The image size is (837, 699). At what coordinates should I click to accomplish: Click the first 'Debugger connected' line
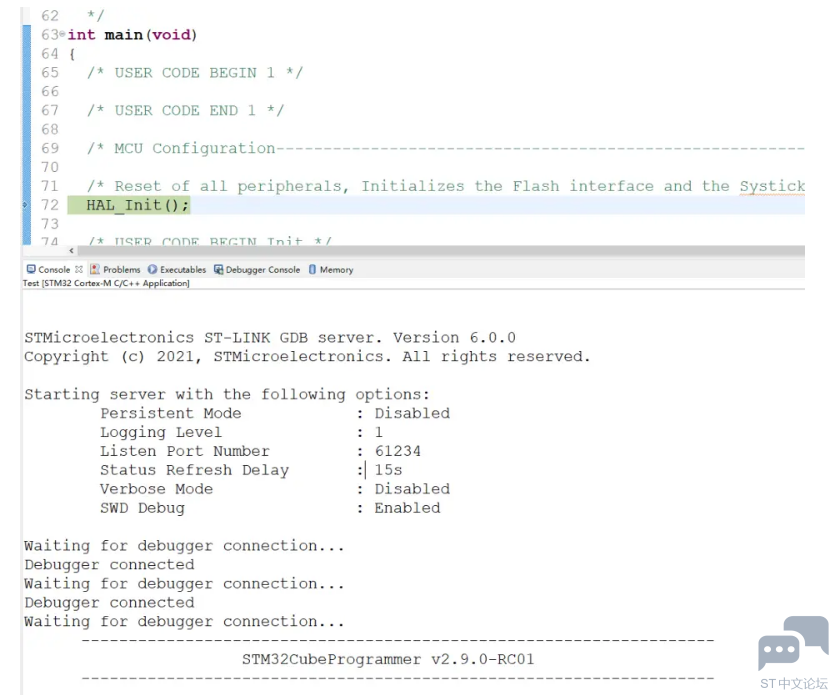coord(109,565)
